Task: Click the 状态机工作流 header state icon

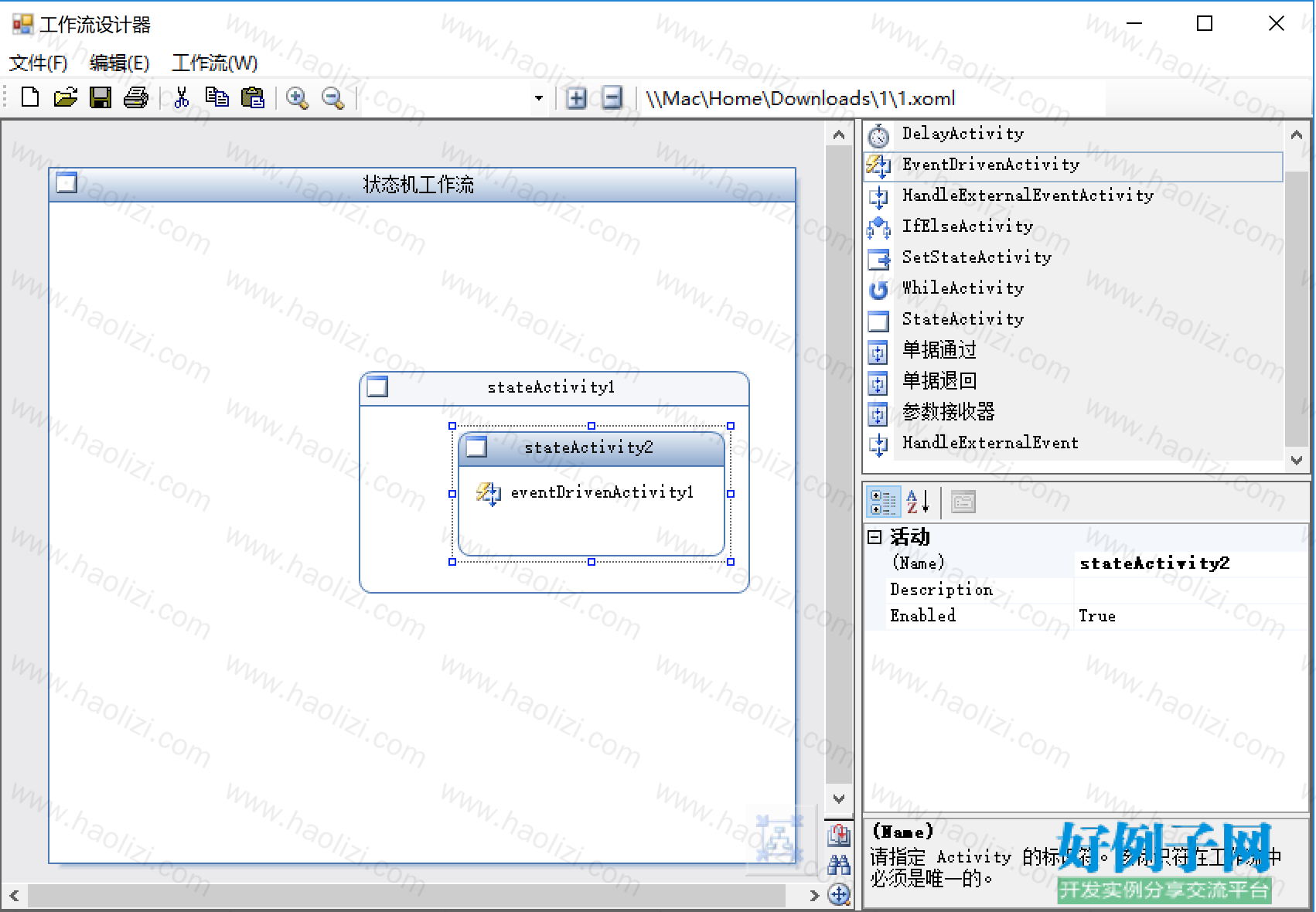Action: pyautogui.click(x=67, y=183)
